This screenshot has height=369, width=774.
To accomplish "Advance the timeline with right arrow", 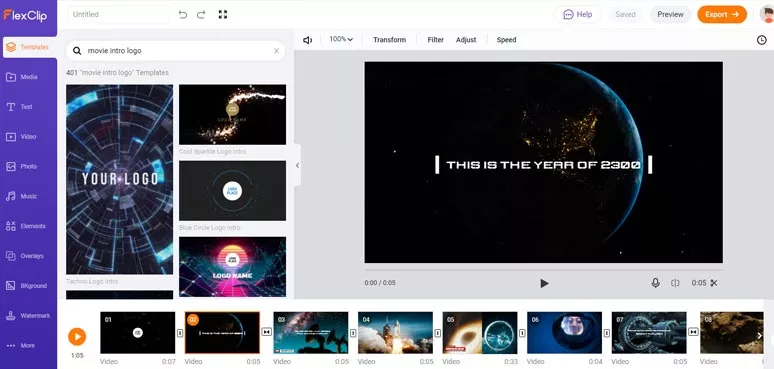I will (x=760, y=336).
